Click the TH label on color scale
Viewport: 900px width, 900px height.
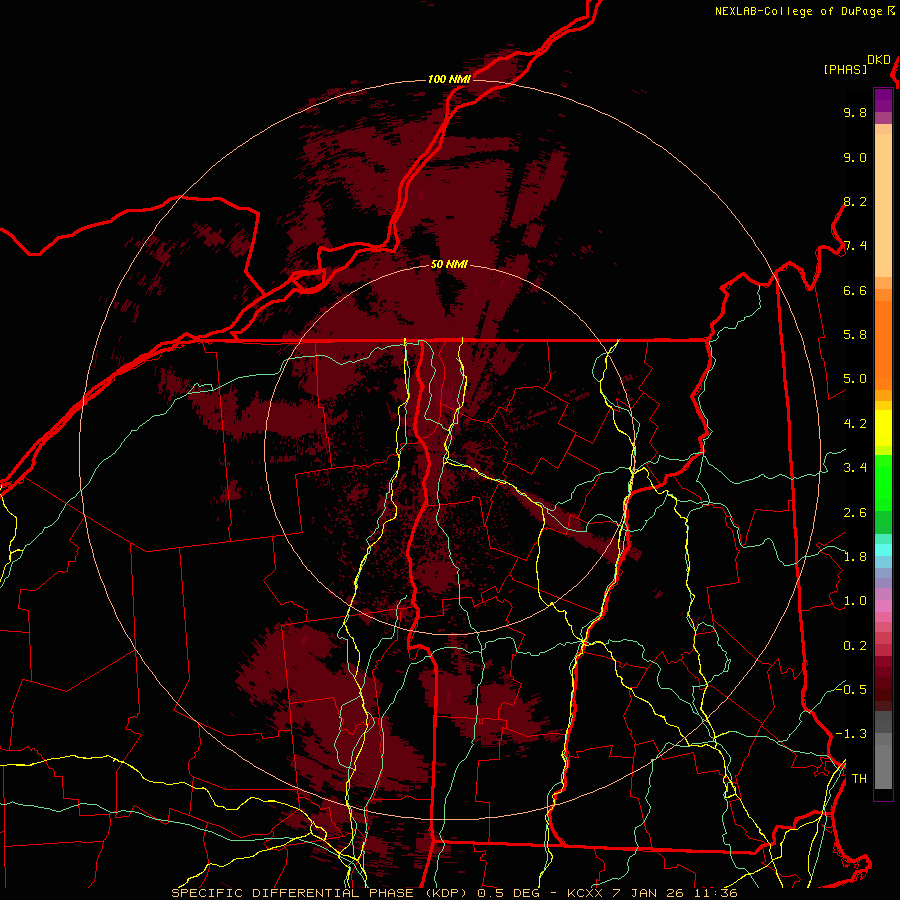click(x=859, y=779)
